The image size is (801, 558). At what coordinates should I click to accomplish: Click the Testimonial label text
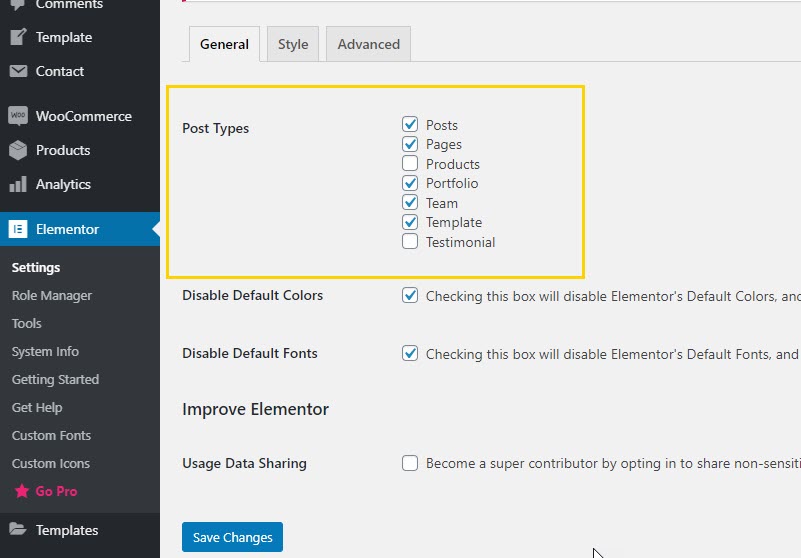point(460,242)
